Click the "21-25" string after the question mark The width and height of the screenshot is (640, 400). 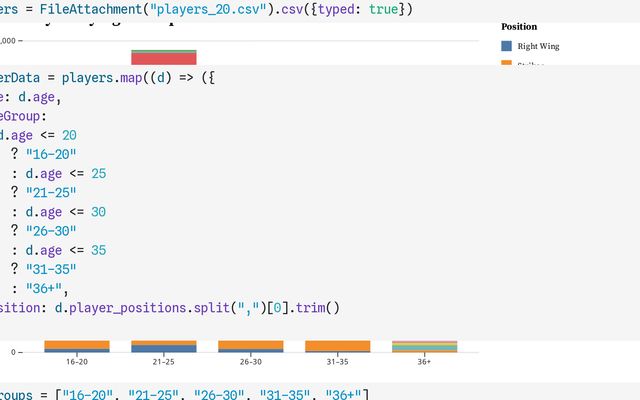tap(51, 193)
